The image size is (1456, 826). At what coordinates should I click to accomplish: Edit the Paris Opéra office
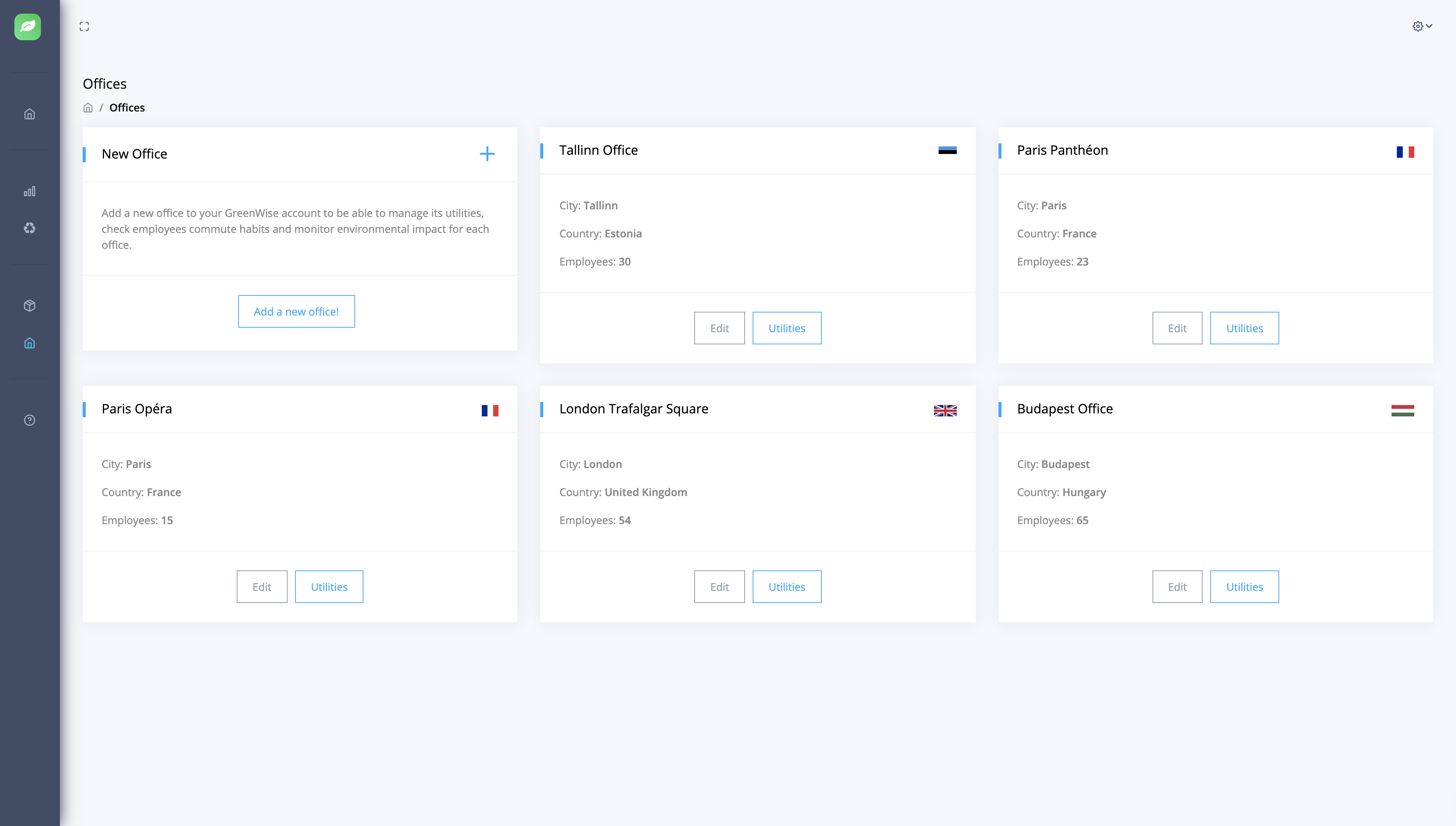pyautogui.click(x=262, y=587)
